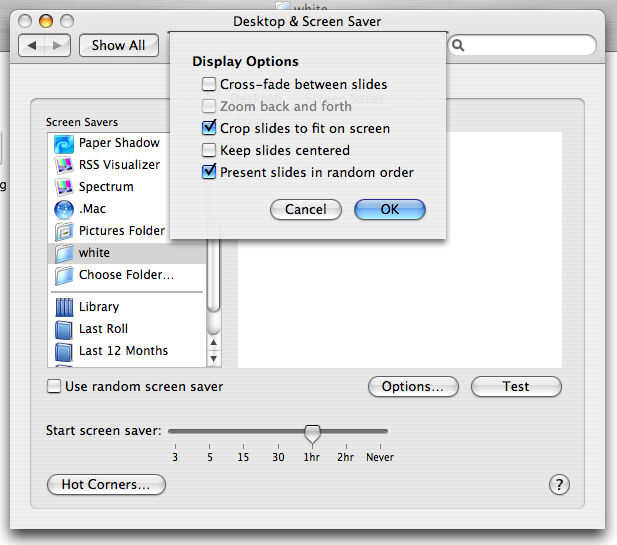Go forward with the right arrow
The width and height of the screenshot is (617, 545).
coord(57,46)
